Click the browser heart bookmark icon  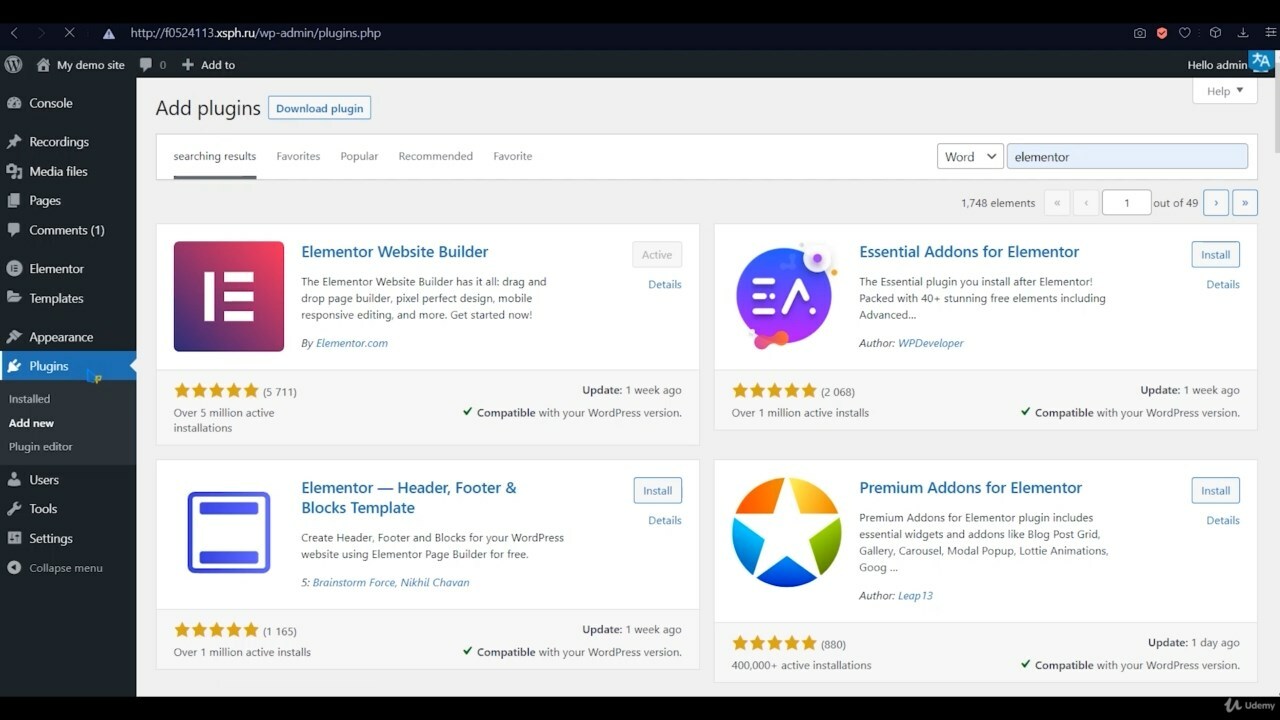pyautogui.click(x=1185, y=33)
